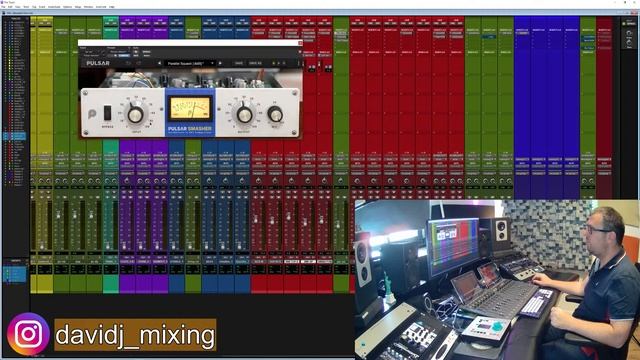This screenshot has height=360, width=640.
Task: Open the plugin preset name dropdown
Action: pos(190,63)
